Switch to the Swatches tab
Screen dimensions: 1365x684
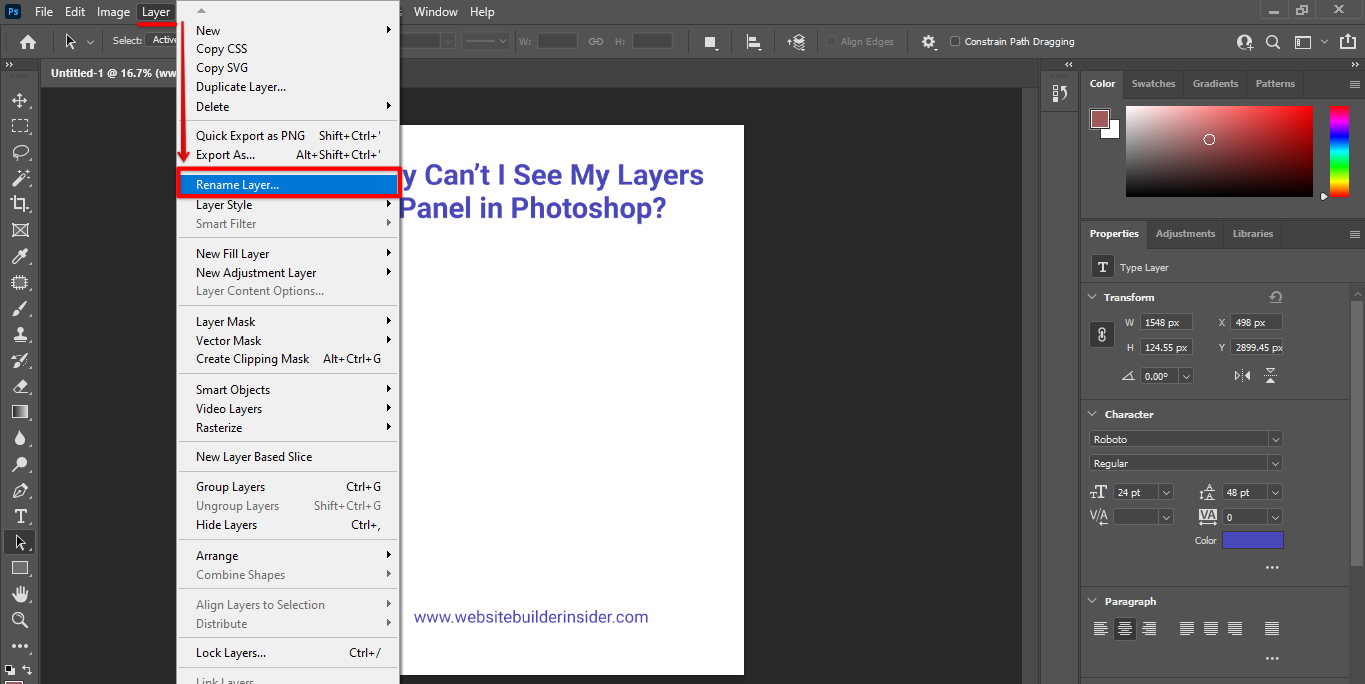1153,84
